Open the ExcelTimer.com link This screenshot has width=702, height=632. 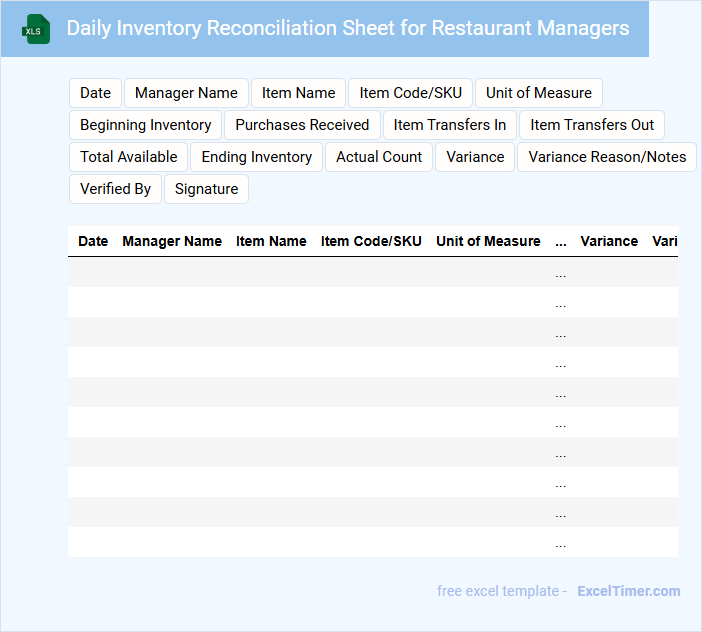click(x=628, y=591)
